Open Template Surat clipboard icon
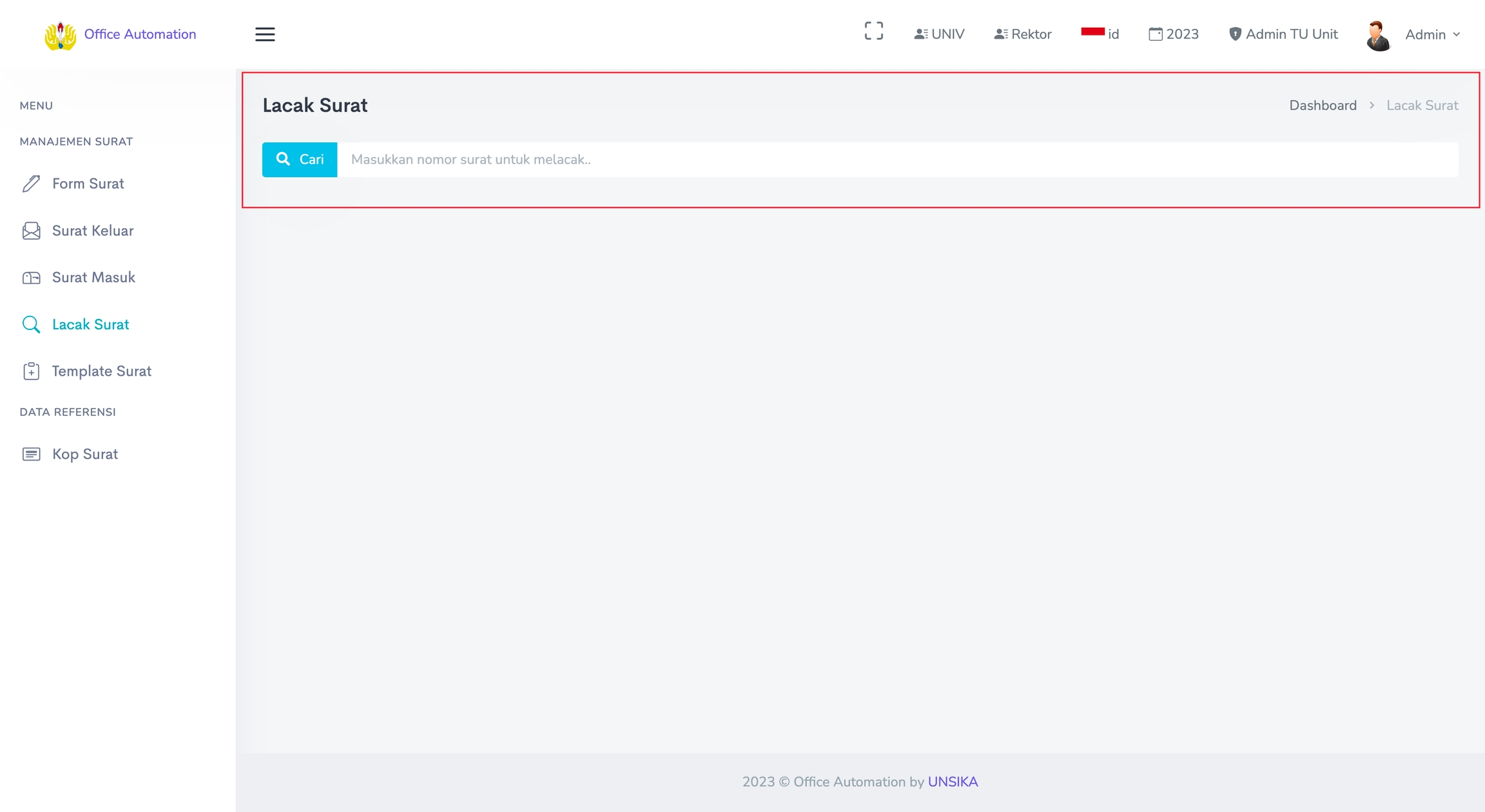 click(31, 371)
